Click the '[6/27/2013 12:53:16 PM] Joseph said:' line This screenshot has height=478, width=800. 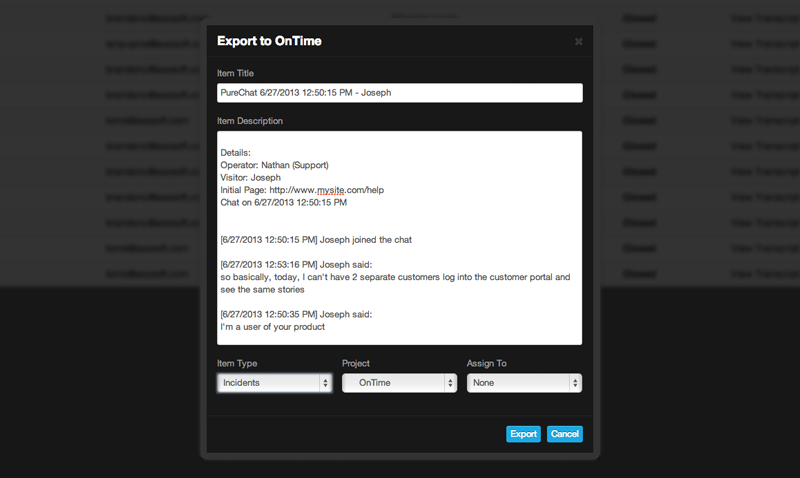pyautogui.click(x=296, y=265)
